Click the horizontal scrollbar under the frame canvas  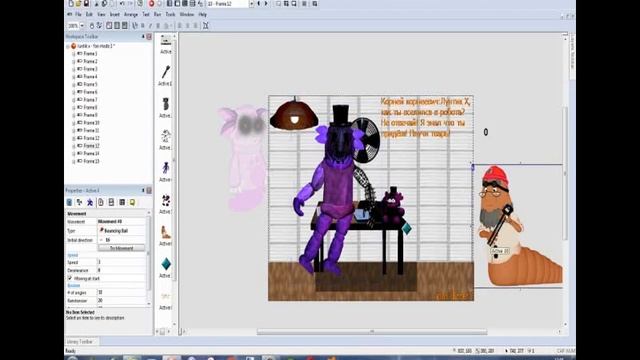[372, 331]
